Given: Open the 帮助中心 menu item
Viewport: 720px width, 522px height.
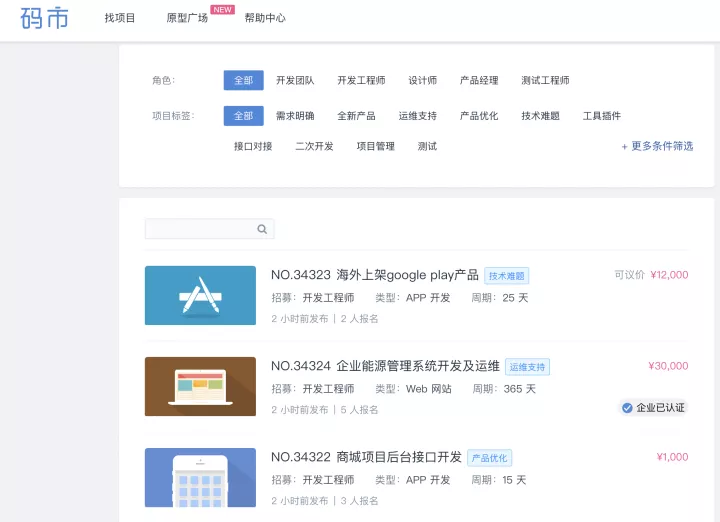Looking at the screenshot, I should (x=265, y=18).
